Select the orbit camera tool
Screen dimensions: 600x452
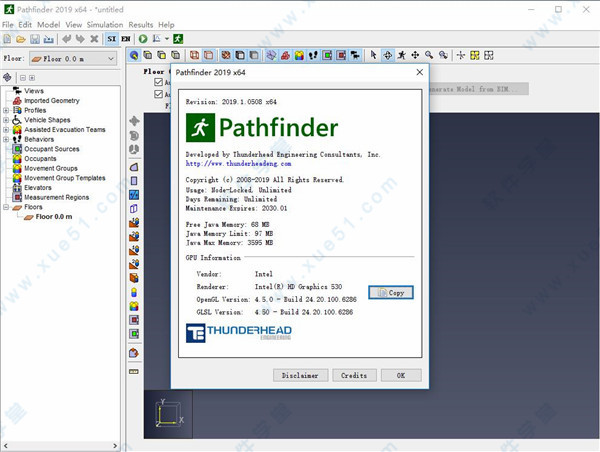point(387,55)
